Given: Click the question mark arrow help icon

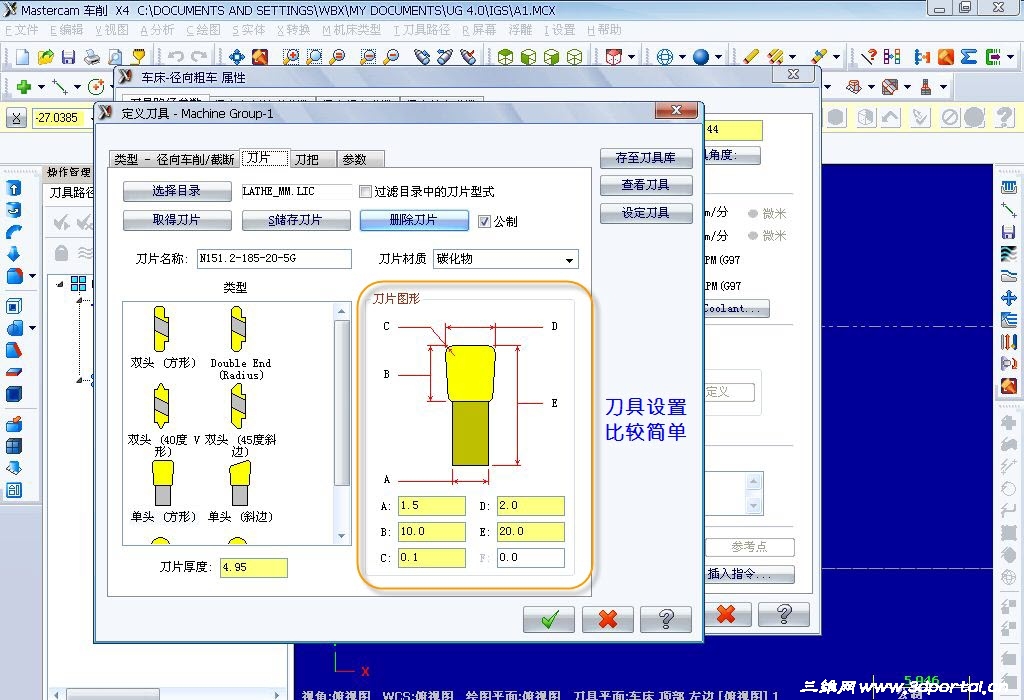Looking at the screenshot, I should [x=869, y=57].
